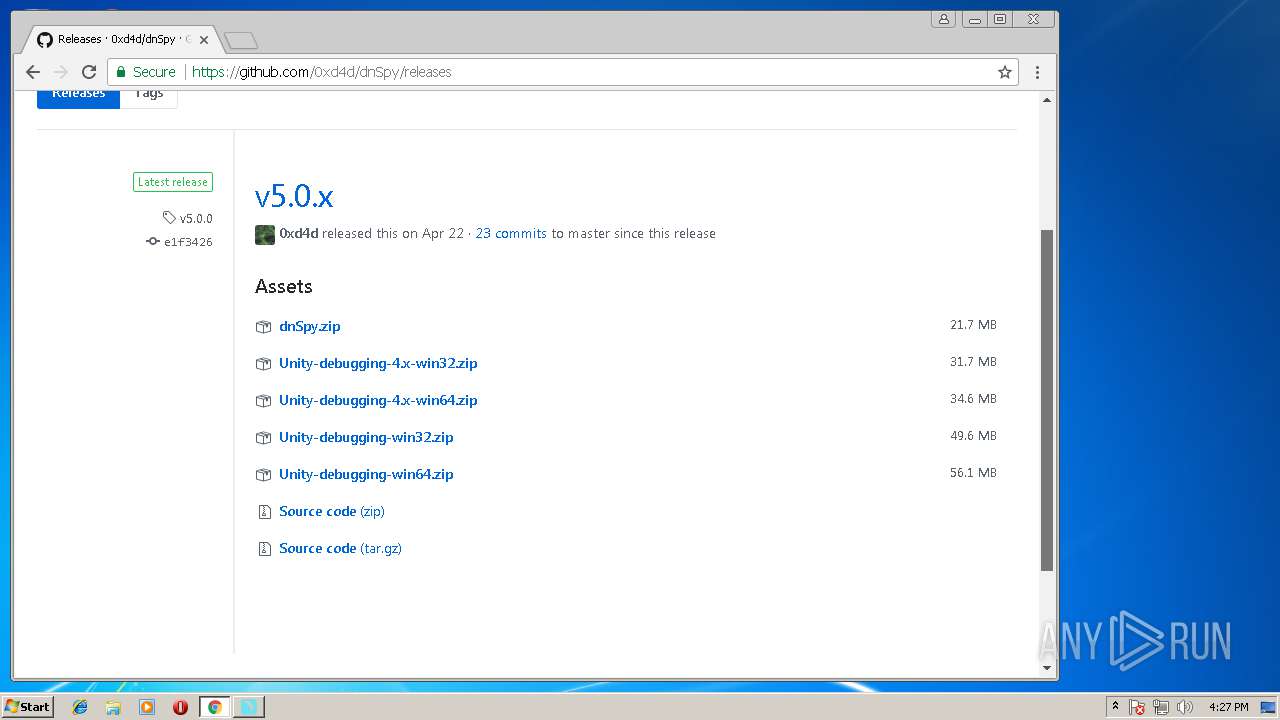Click package icon beside Unity-debugging-4.x-win64.zip
1280x720 pixels.
pyautogui.click(x=263, y=401)
